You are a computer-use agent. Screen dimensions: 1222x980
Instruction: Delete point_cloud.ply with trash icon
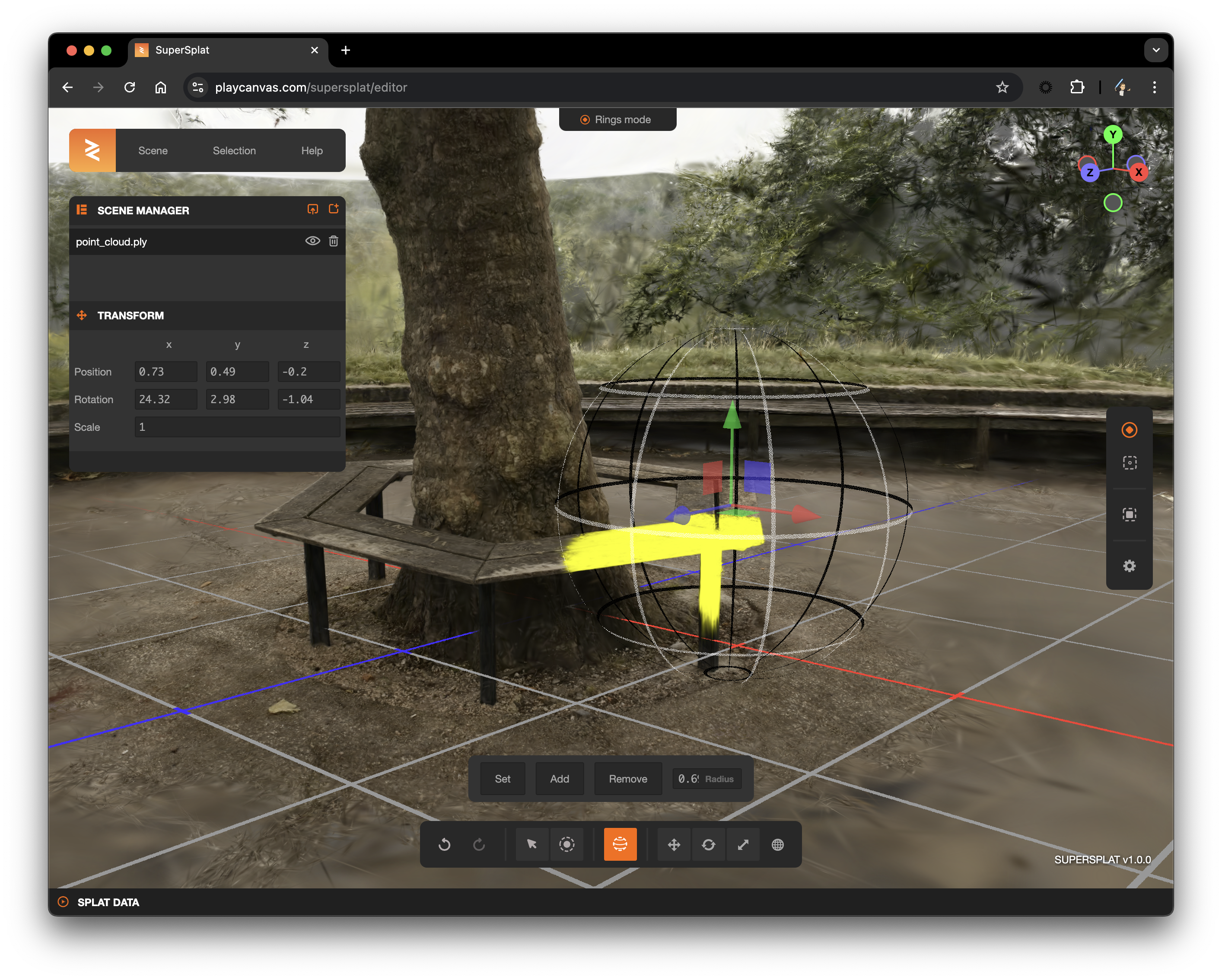tap(333, 241)
